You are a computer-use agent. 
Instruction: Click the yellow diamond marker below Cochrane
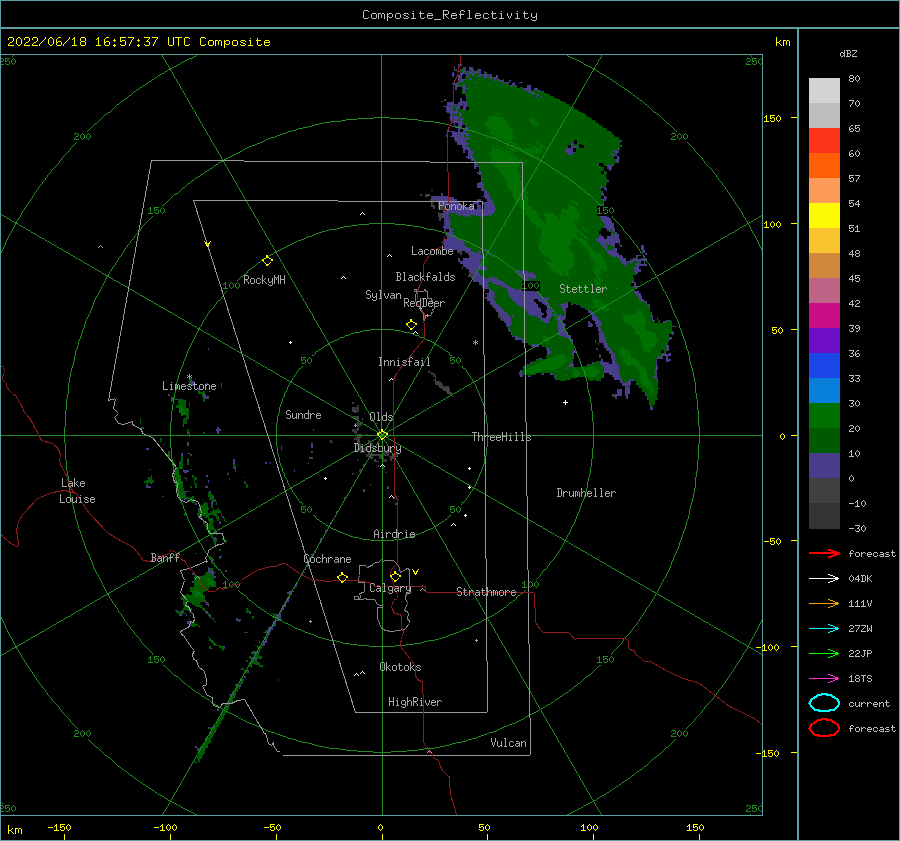[x=342, y=577]
